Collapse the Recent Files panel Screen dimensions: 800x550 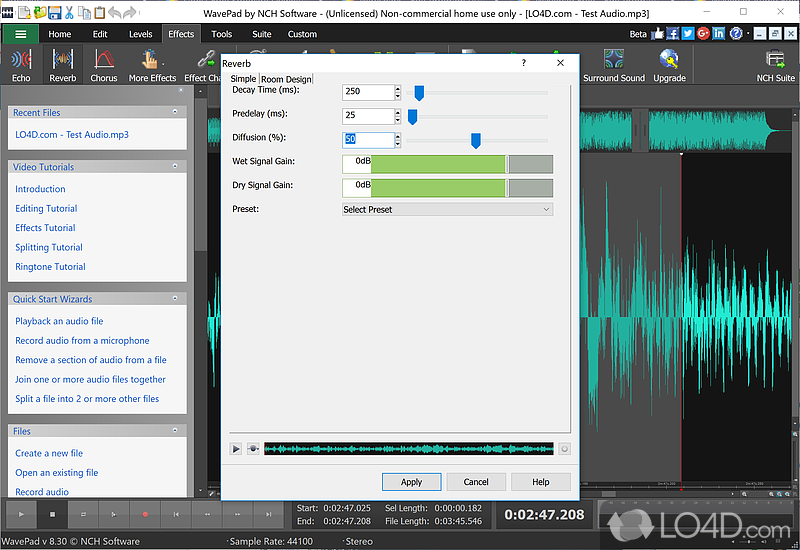(x=175, y=112)
